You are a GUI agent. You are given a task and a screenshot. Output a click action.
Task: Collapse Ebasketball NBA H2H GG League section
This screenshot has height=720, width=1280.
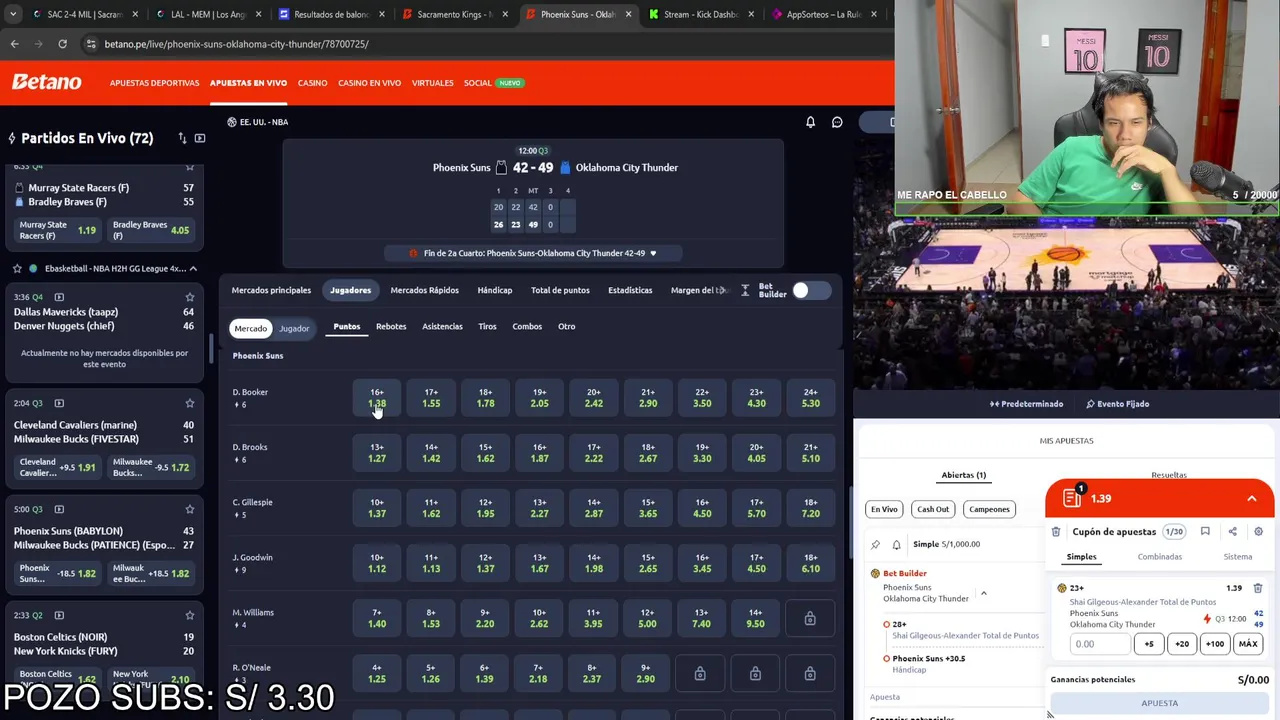193,268
